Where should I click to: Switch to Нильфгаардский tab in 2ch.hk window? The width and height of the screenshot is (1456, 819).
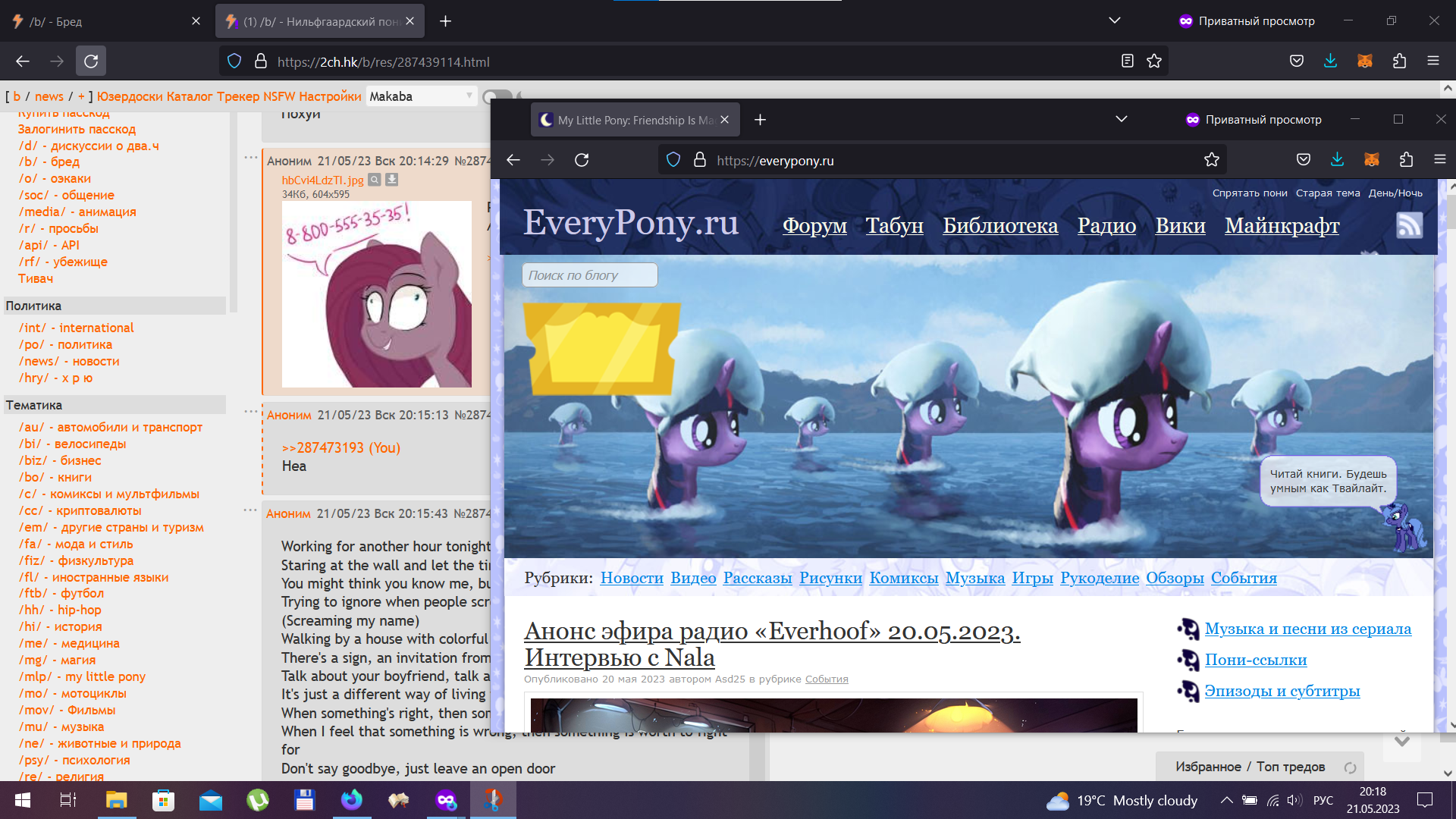[x=320, y=21]
